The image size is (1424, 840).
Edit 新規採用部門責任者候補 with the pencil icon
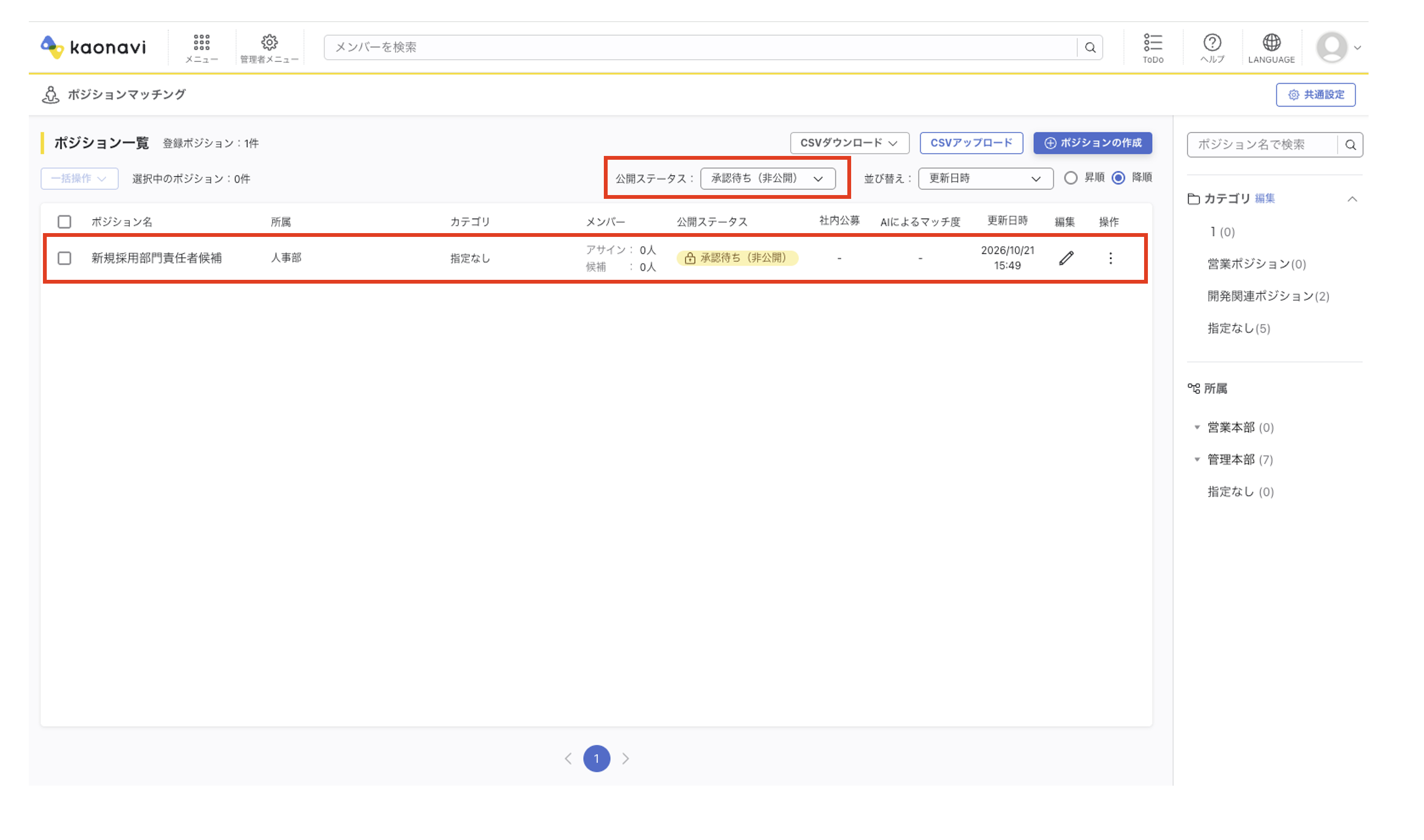pyautogui.click(x=1066, y=258)
